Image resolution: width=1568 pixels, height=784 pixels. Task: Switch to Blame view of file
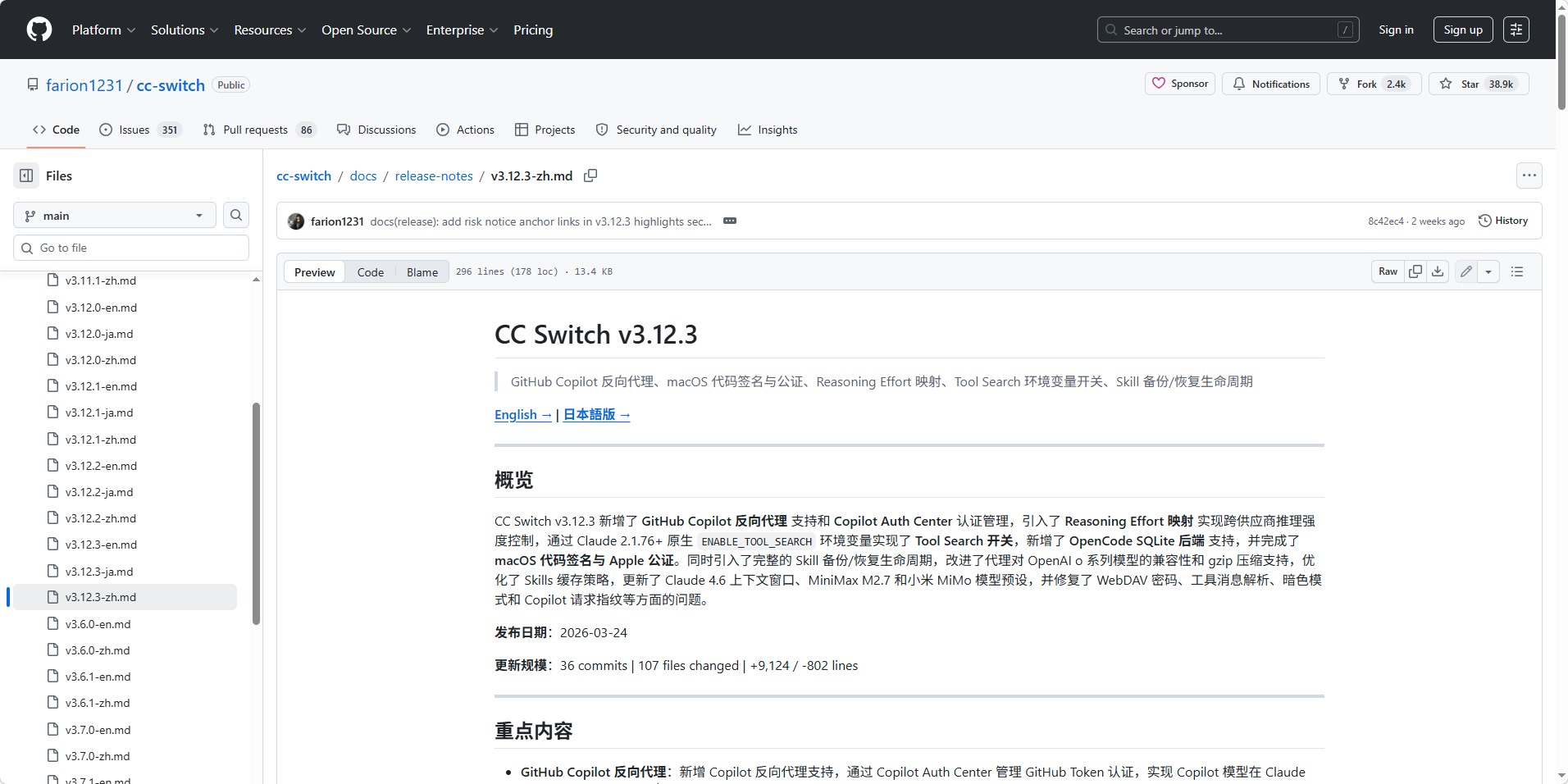tap(422, 272)
